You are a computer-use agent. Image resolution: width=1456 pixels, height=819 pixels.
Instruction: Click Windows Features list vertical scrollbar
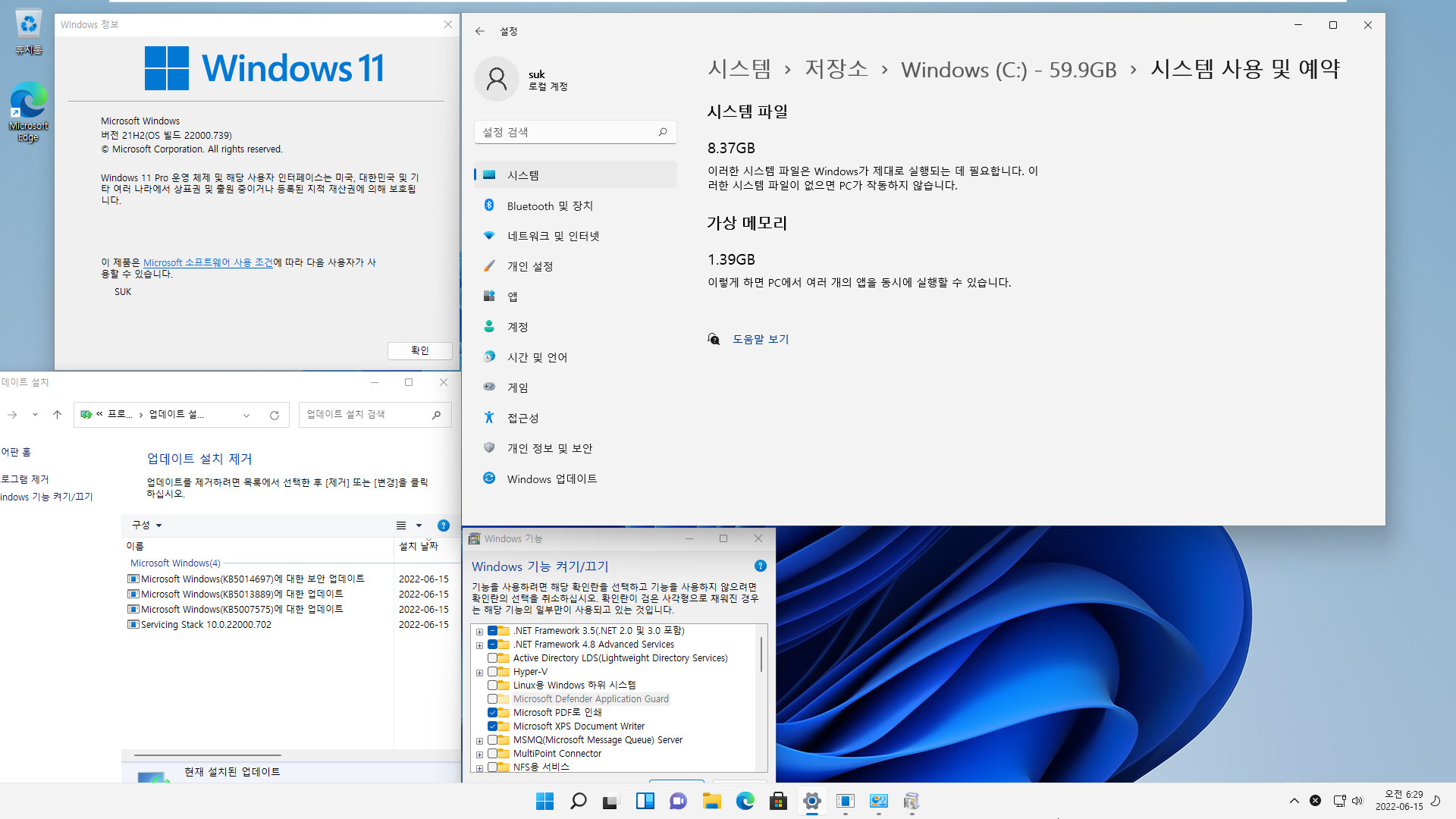tap(761, 654)
